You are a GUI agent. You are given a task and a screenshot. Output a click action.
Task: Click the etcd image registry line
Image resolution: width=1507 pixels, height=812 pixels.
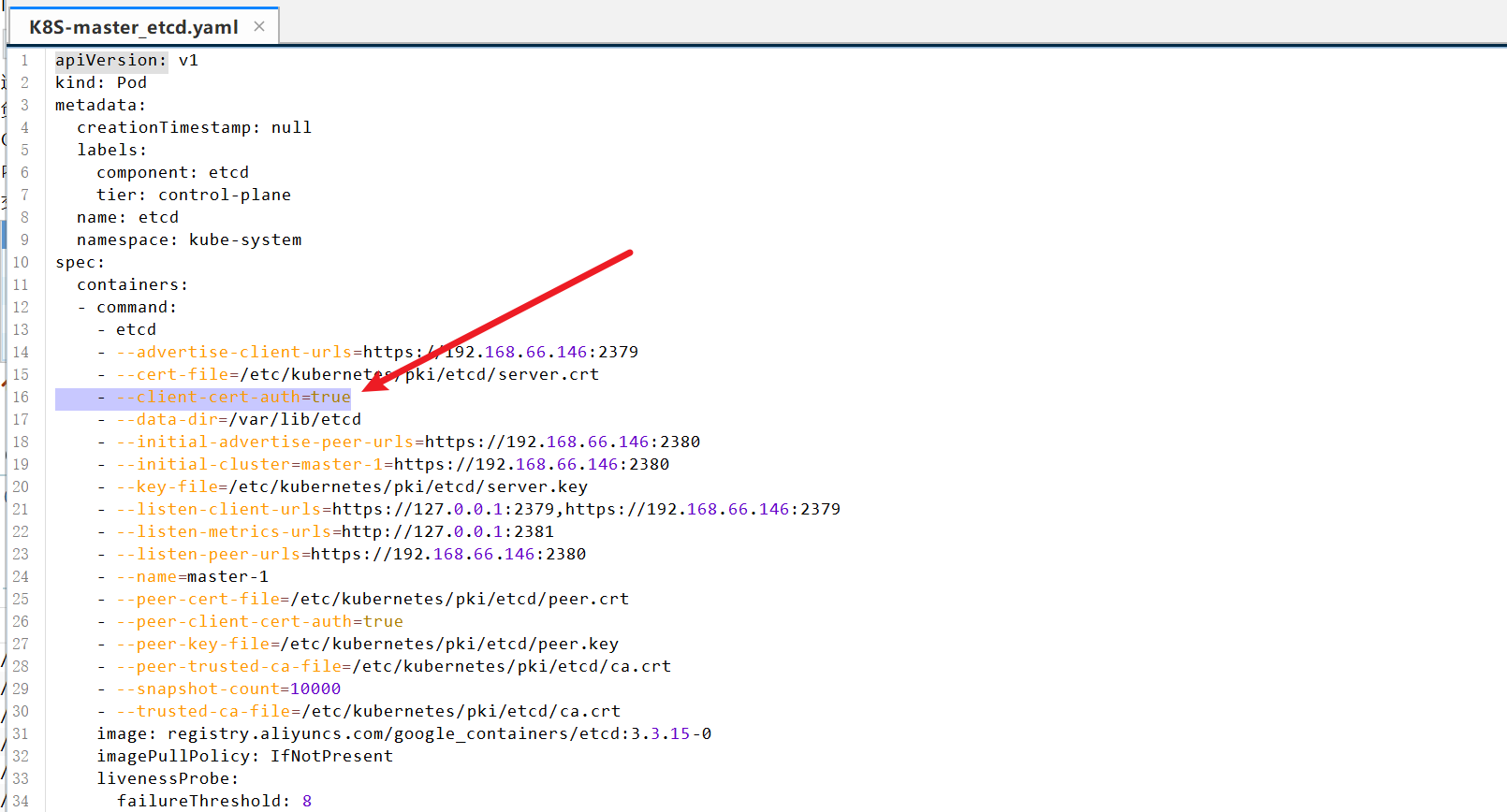(x=404, y=734)
